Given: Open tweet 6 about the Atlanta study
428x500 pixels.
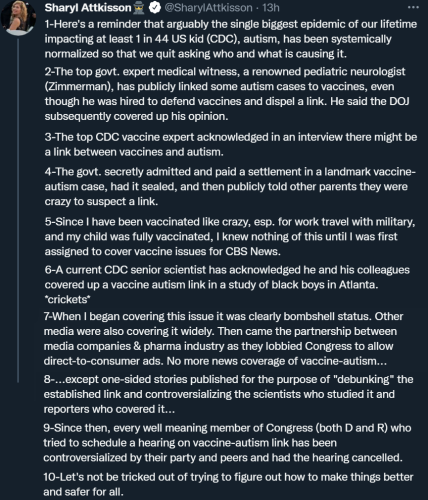Looking at the screenshot, I should pos(227,284).
